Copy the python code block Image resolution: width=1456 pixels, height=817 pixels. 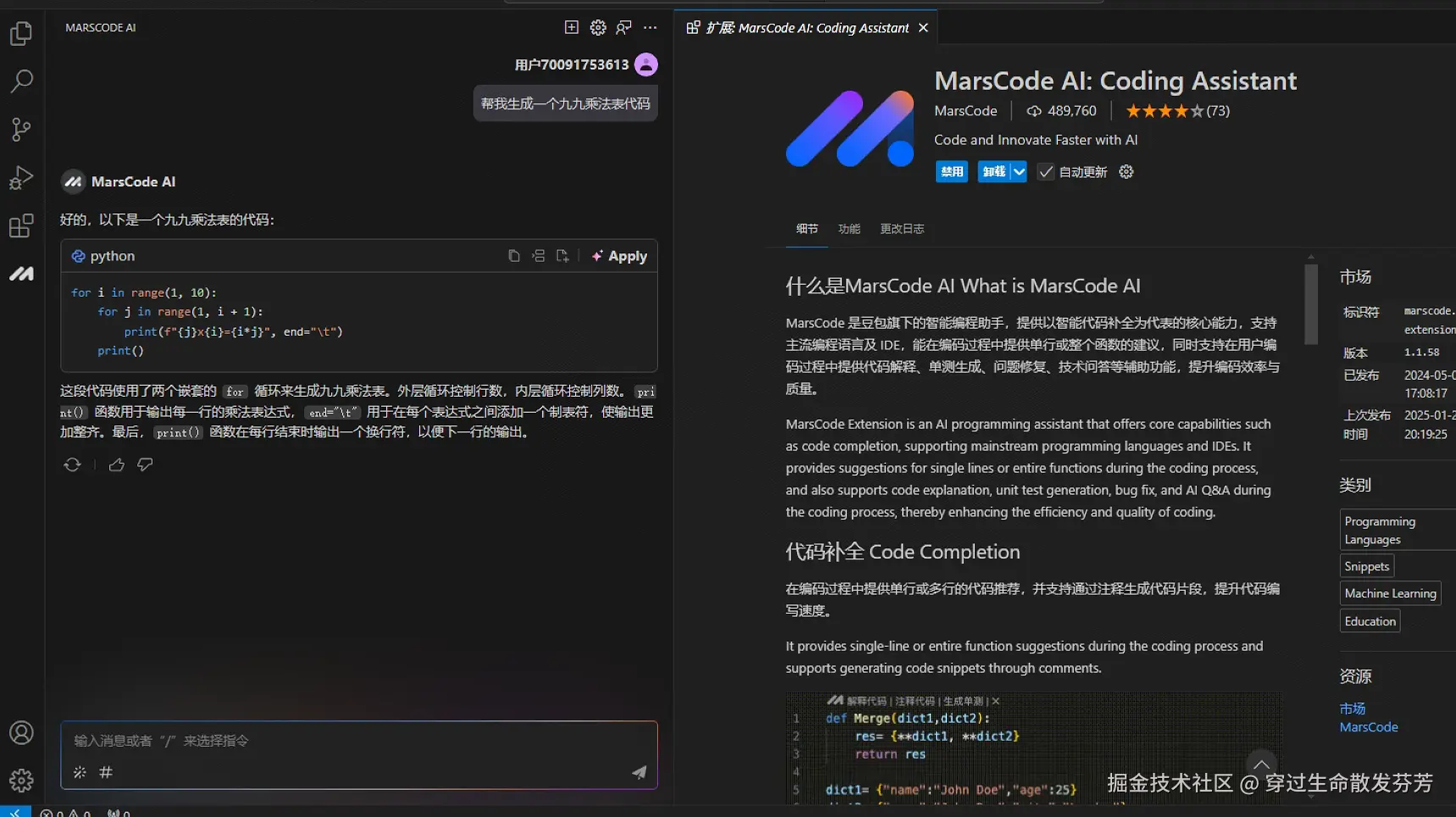[x=513, y=256]
